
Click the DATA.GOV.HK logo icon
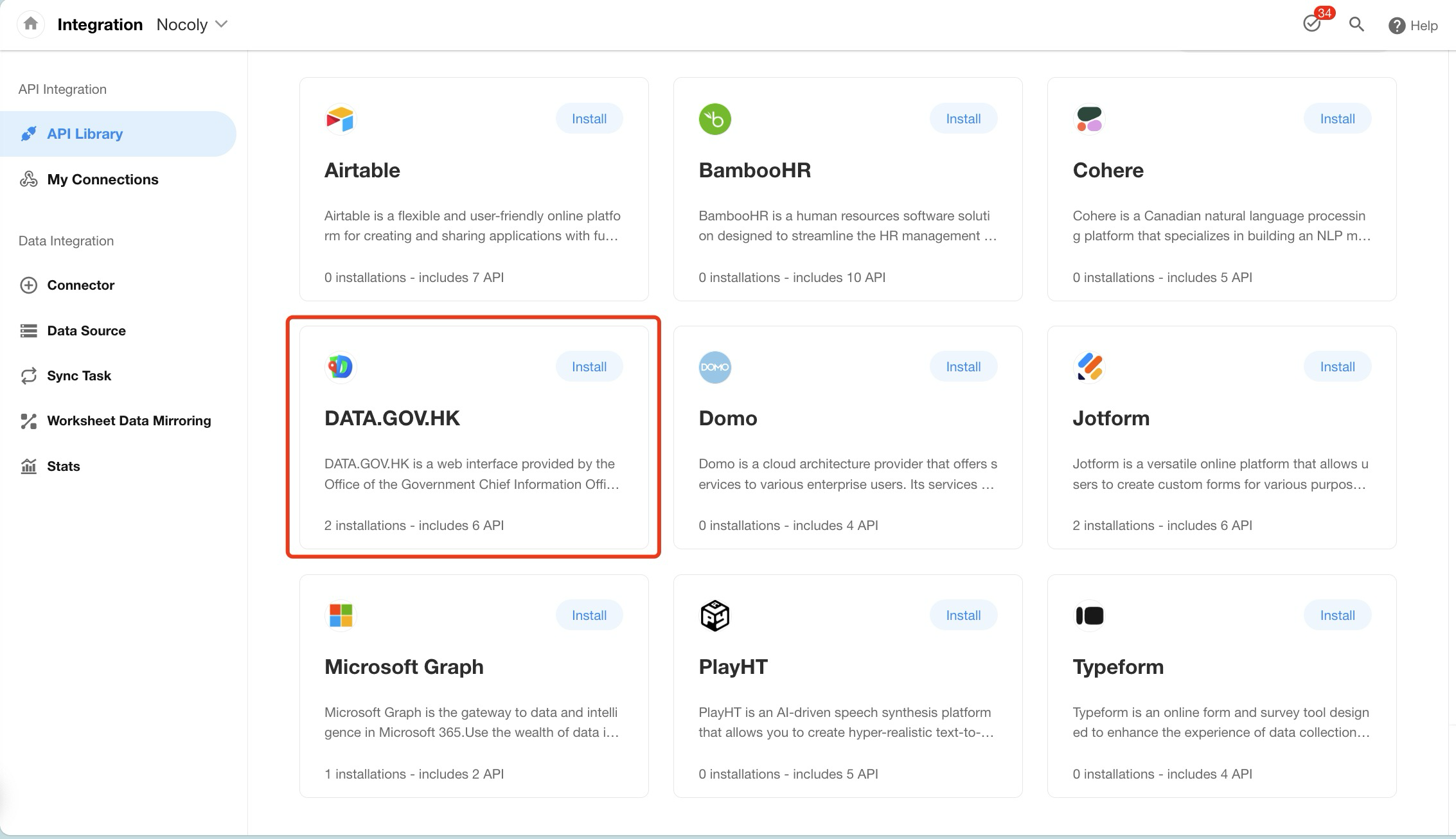[341, 367]
